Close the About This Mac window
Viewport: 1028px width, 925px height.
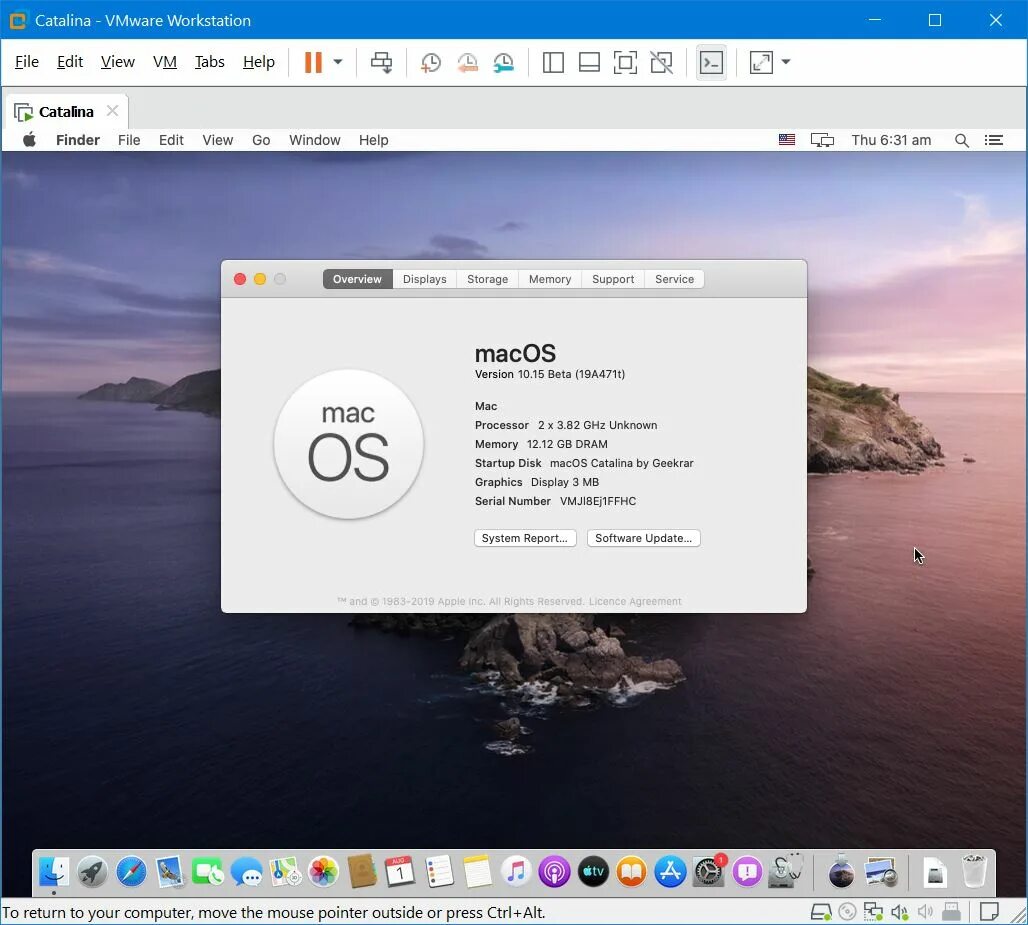[x=240, y=279]
